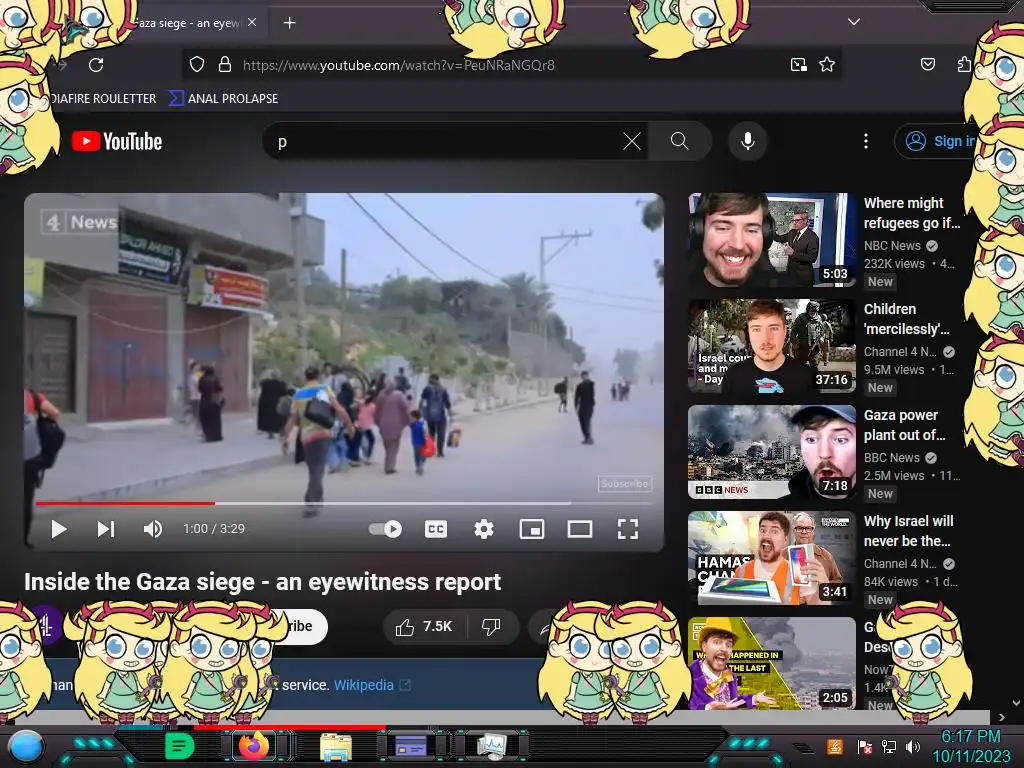1024x768 pixels.
Task: Open system tray volume icon
Action: pyautogui.click(x=913, y=746)
